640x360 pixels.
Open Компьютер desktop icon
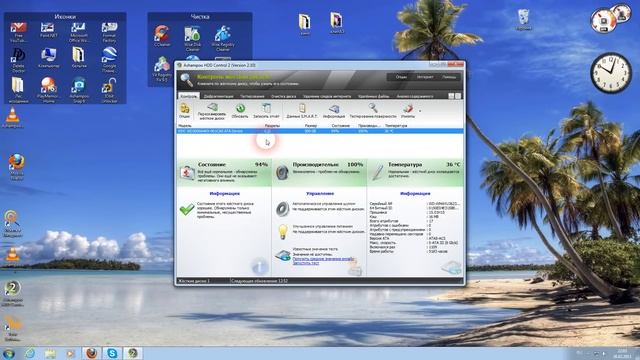(x=48, y=58)
